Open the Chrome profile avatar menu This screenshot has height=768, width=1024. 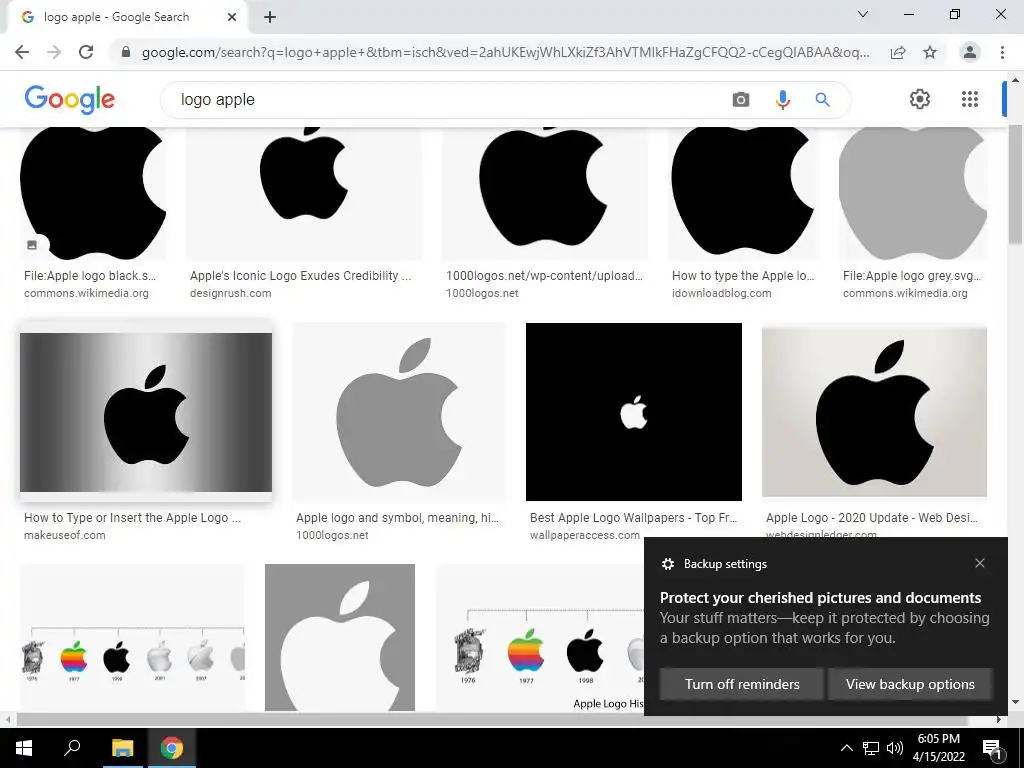pos(970,52)
